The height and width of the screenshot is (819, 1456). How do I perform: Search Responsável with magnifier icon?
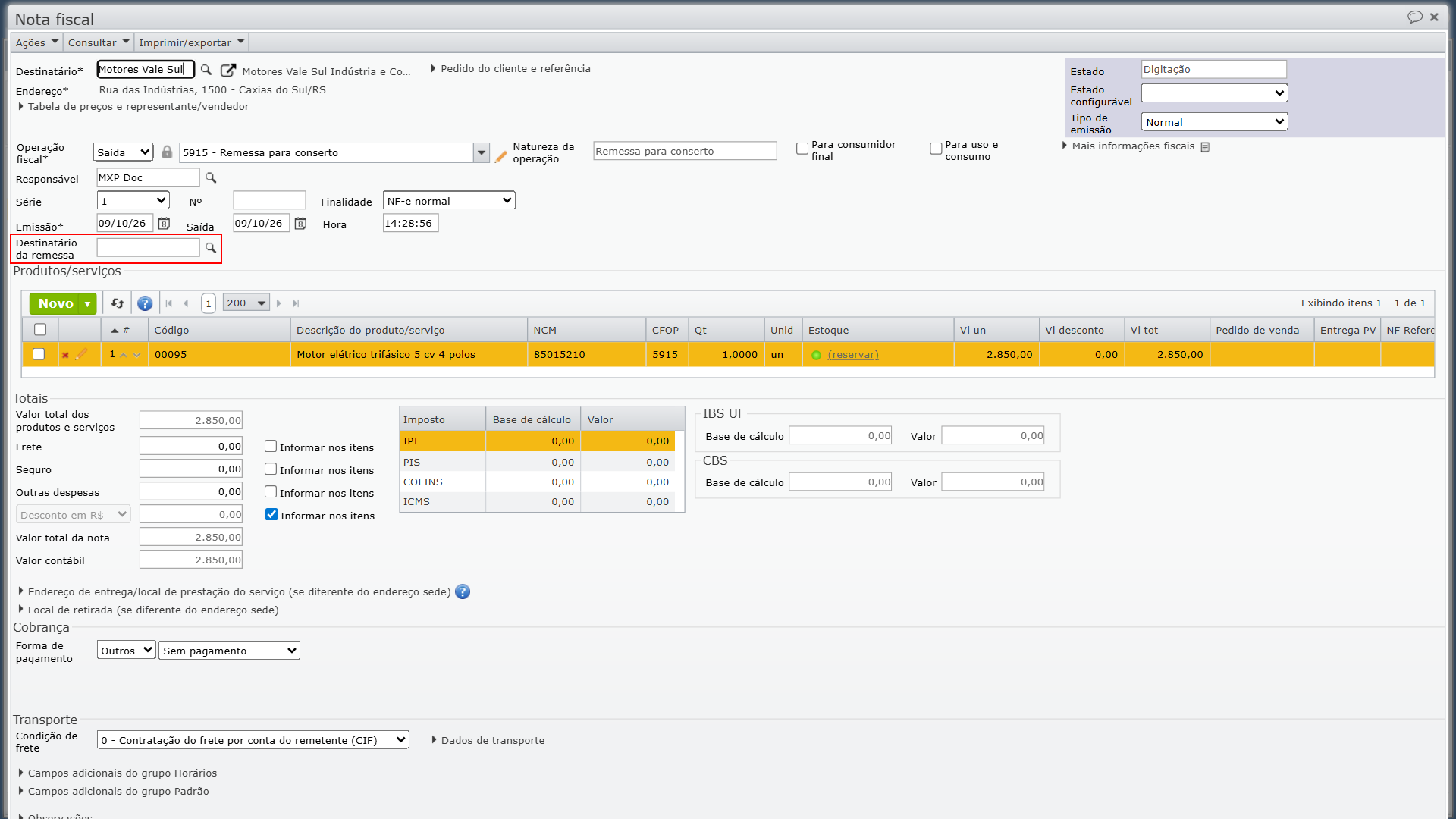(211, 178)
